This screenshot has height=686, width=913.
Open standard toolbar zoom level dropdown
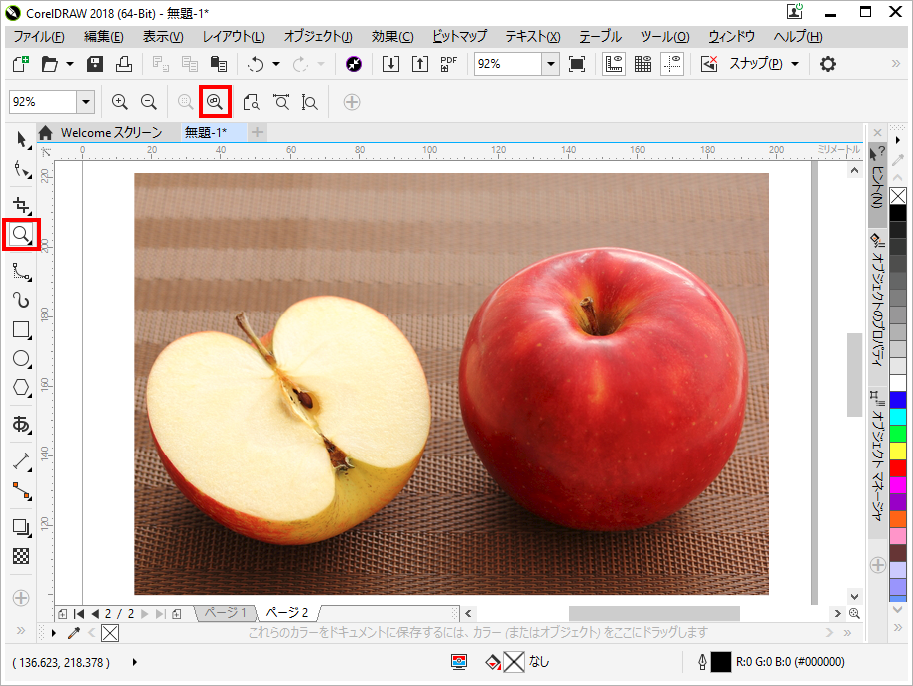pyautogui.click(x=551, y=64)
